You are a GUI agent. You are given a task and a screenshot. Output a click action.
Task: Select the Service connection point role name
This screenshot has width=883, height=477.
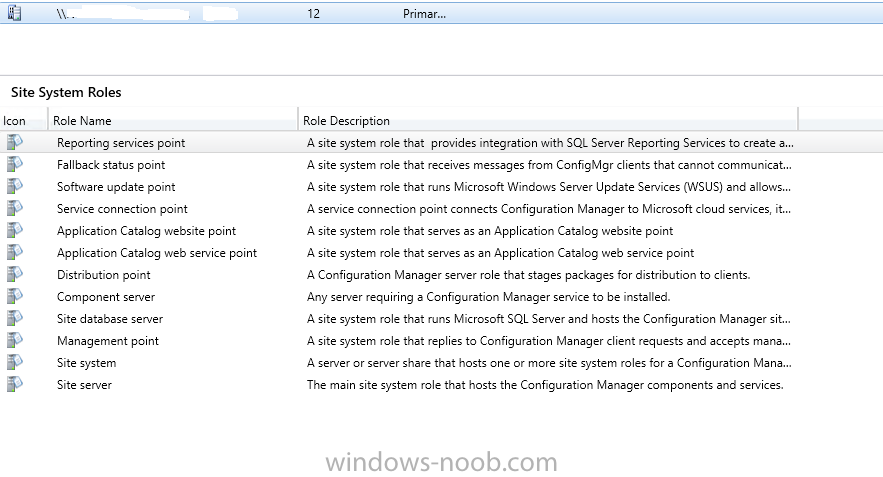122,209
